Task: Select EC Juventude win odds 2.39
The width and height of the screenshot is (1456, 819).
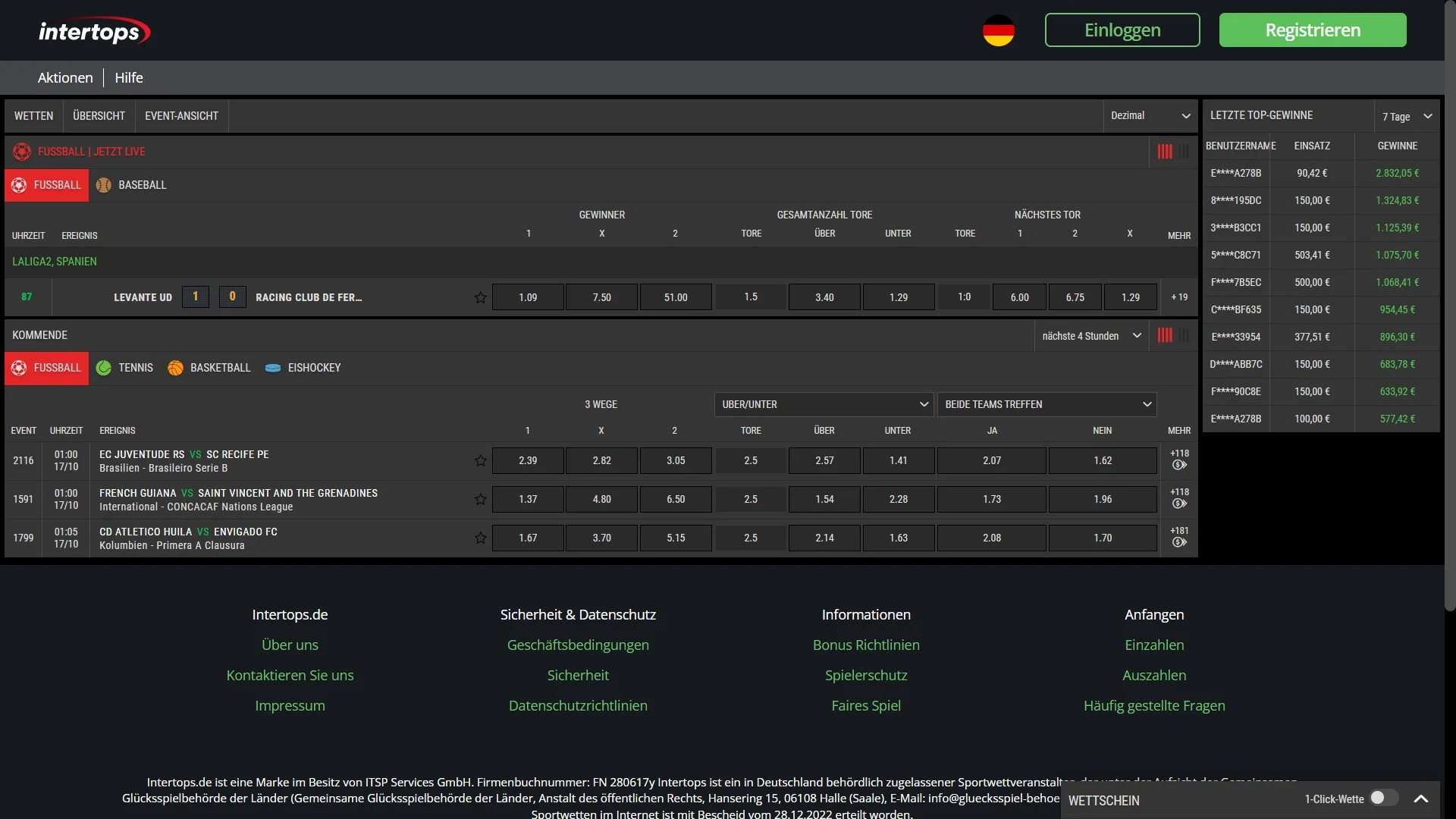Action: (x=528, y=460)
